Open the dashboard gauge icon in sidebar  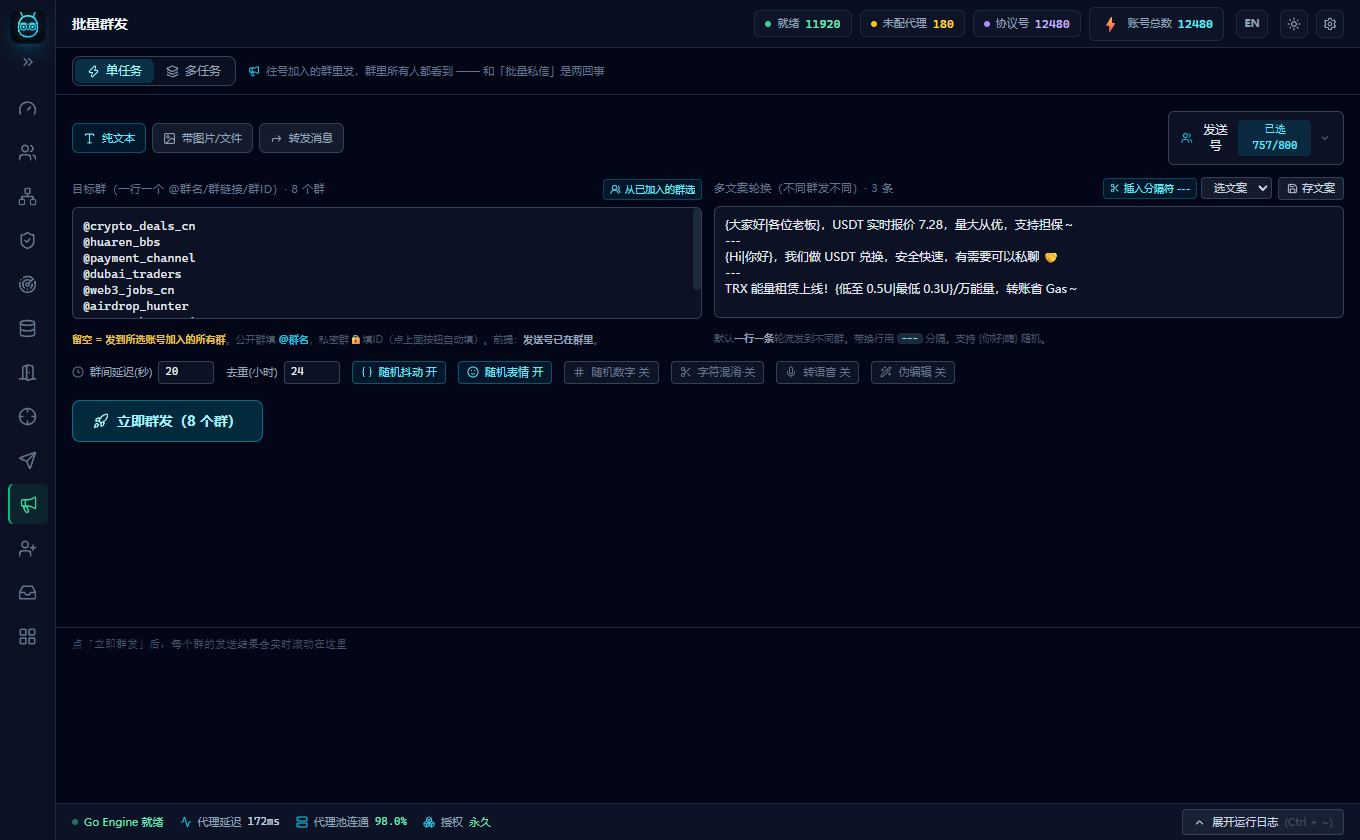(28, 108)
